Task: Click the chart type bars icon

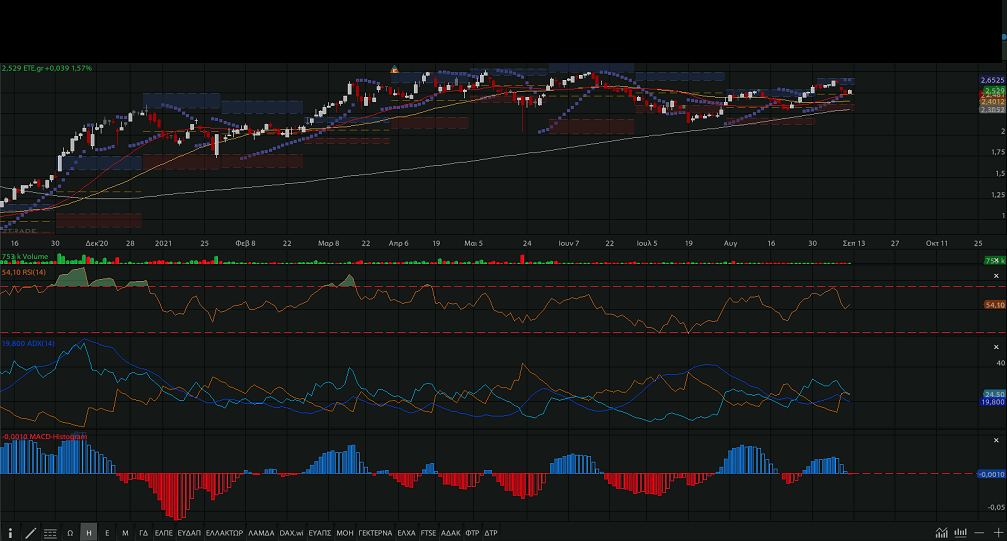Action: click(x=961, y=533)
